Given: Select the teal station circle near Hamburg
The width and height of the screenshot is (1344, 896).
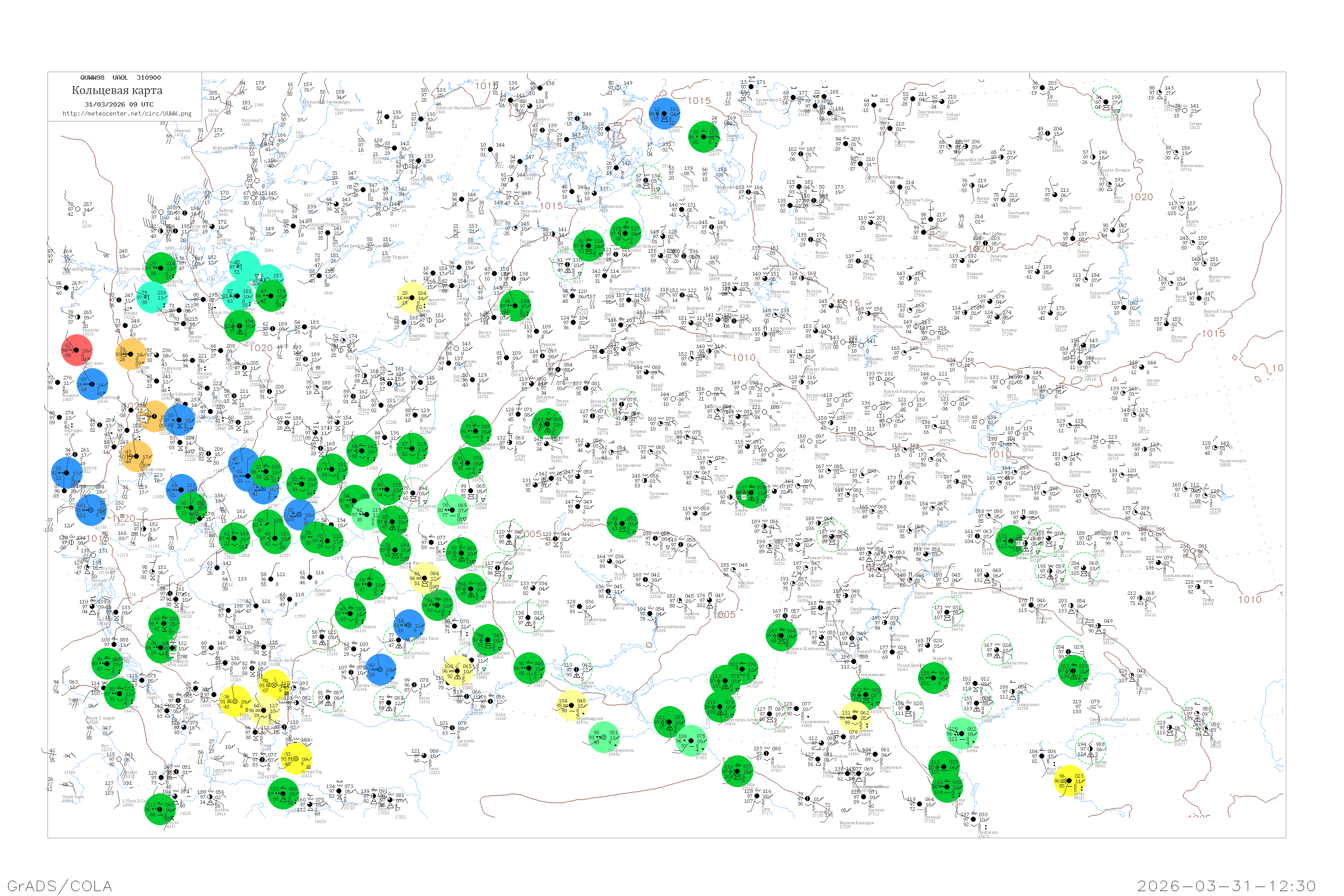Looking at the screenshot, I should click(x=153, y=297).
